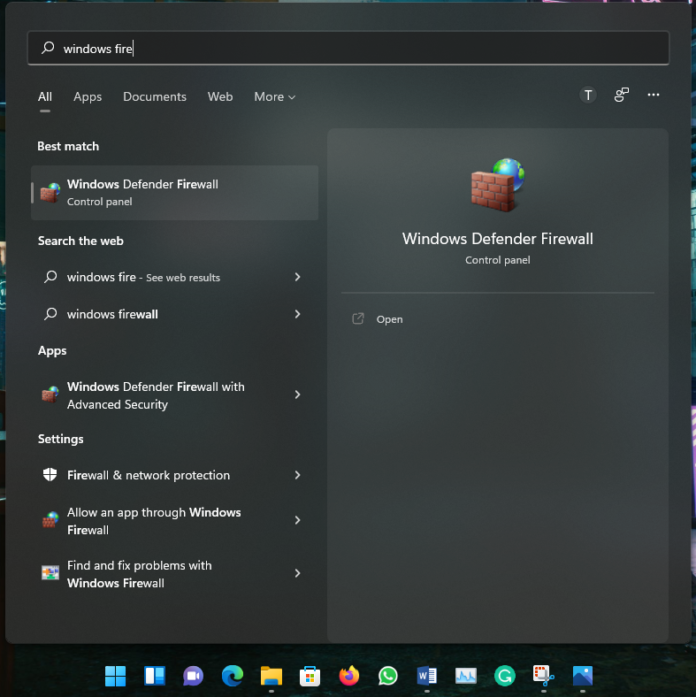Switch to the Web filter tab
This screenshot has height=697, width=696.
point(220,96)
